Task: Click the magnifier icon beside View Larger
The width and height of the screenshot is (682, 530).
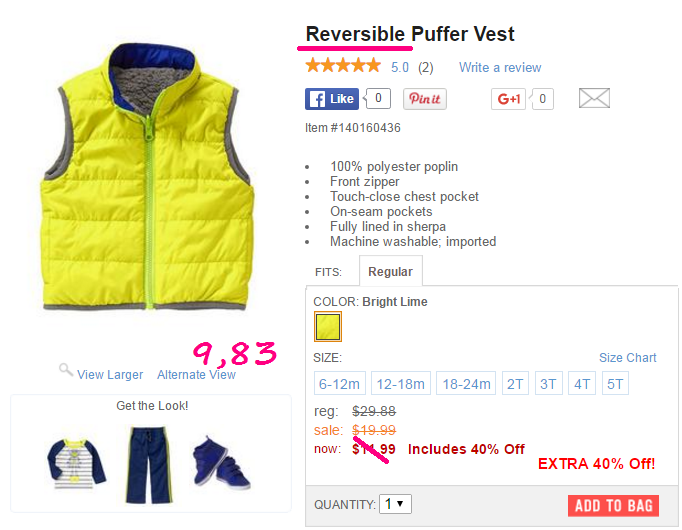Action: point(66,370)
